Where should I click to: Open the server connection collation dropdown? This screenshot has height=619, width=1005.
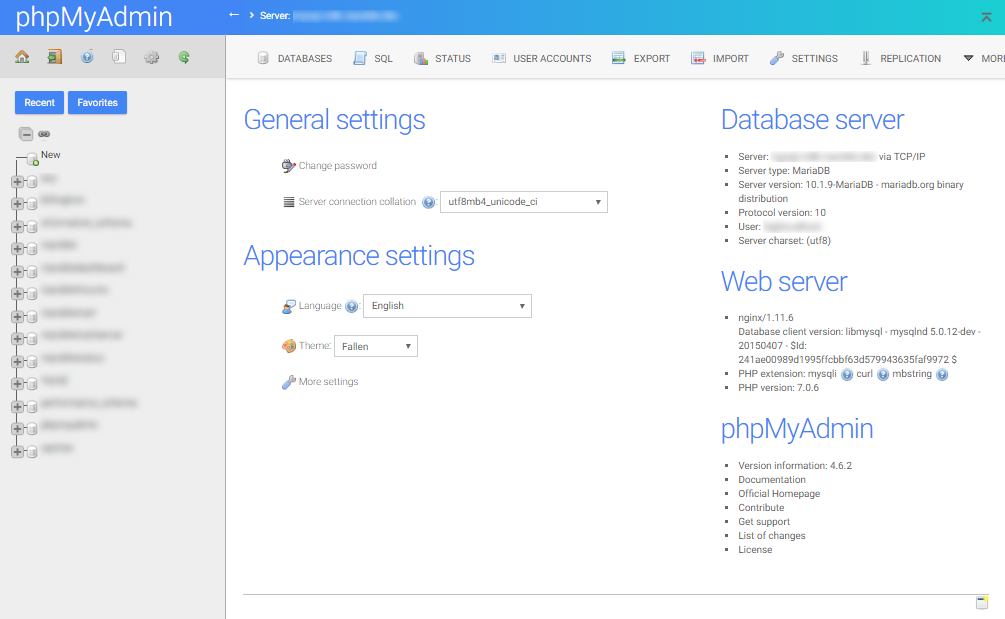click(x=523, y=202)
